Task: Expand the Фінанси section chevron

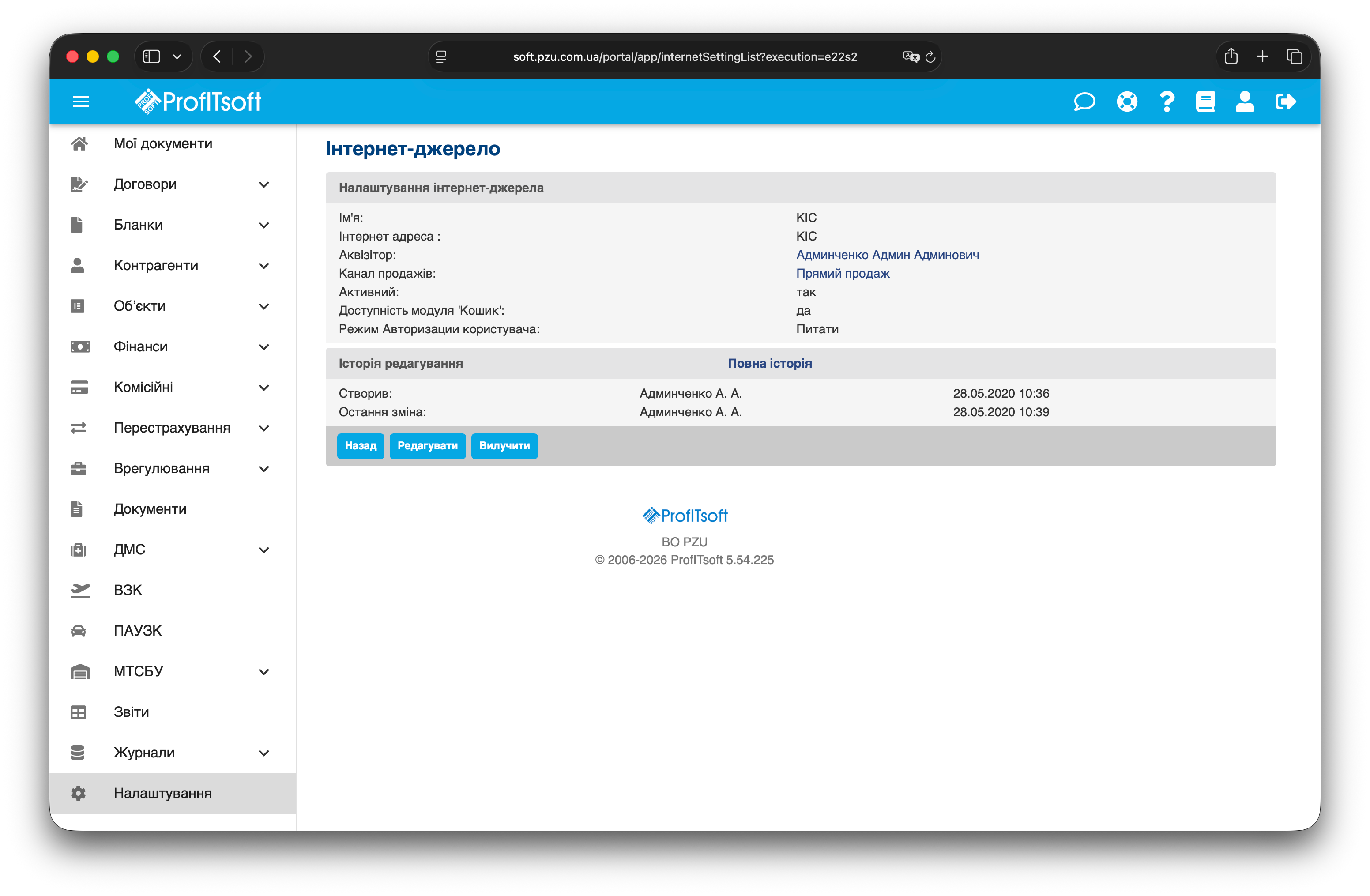Action: (263, 347)
